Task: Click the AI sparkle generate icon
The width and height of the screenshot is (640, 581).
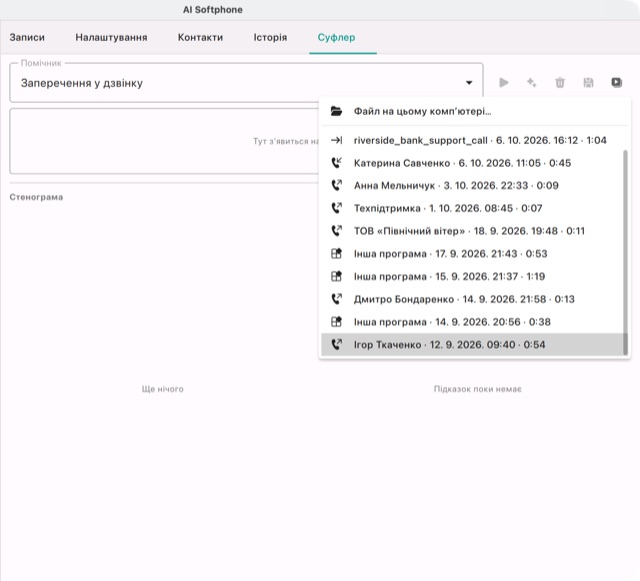Action: pyautogui.click(x=531, y=82)
